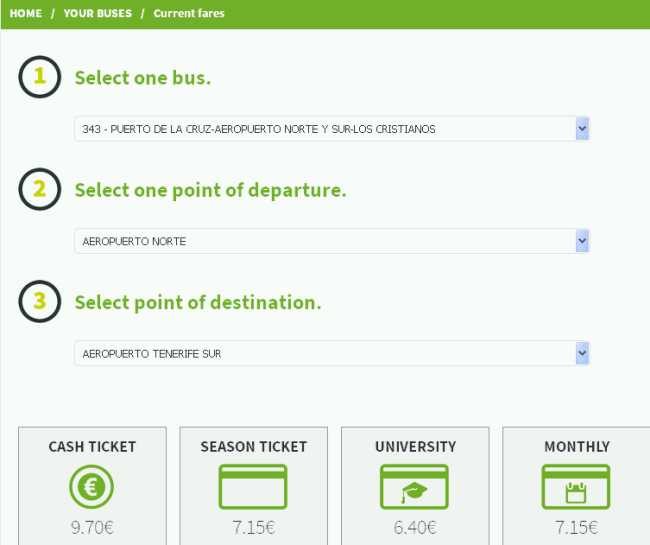Image resolution: width=650 pixels, height=545 pixels.
Task: Click the step 2 circle number icon
Action: coord(40,189)
